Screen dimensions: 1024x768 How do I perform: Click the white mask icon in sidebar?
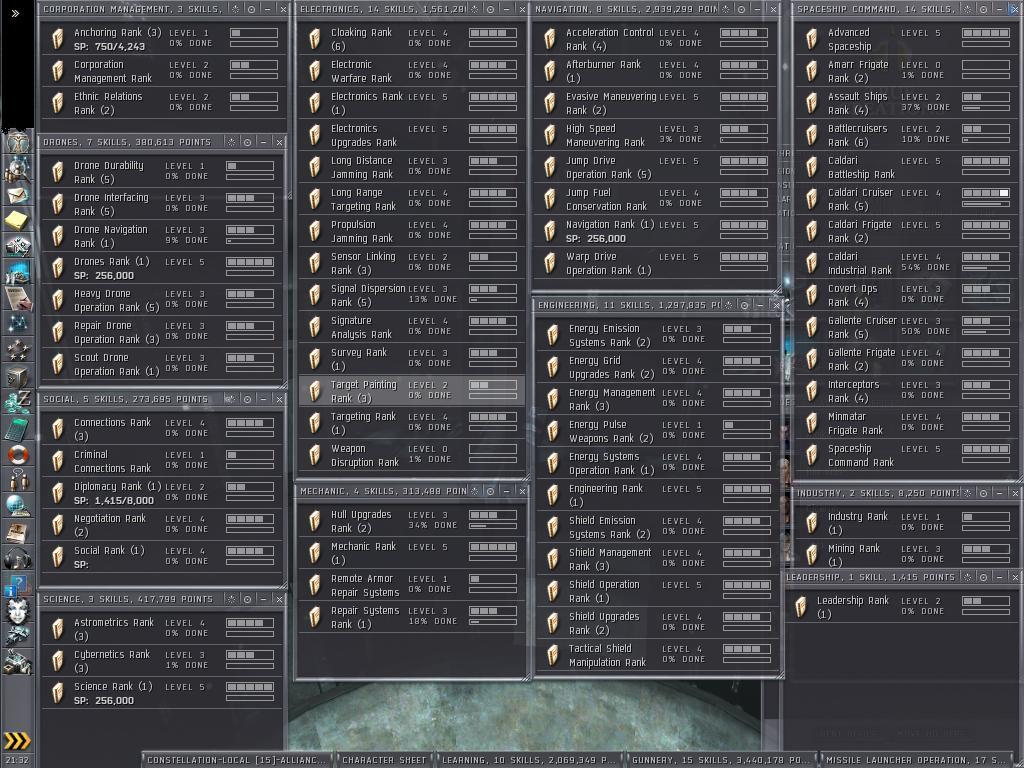point(17,611)
